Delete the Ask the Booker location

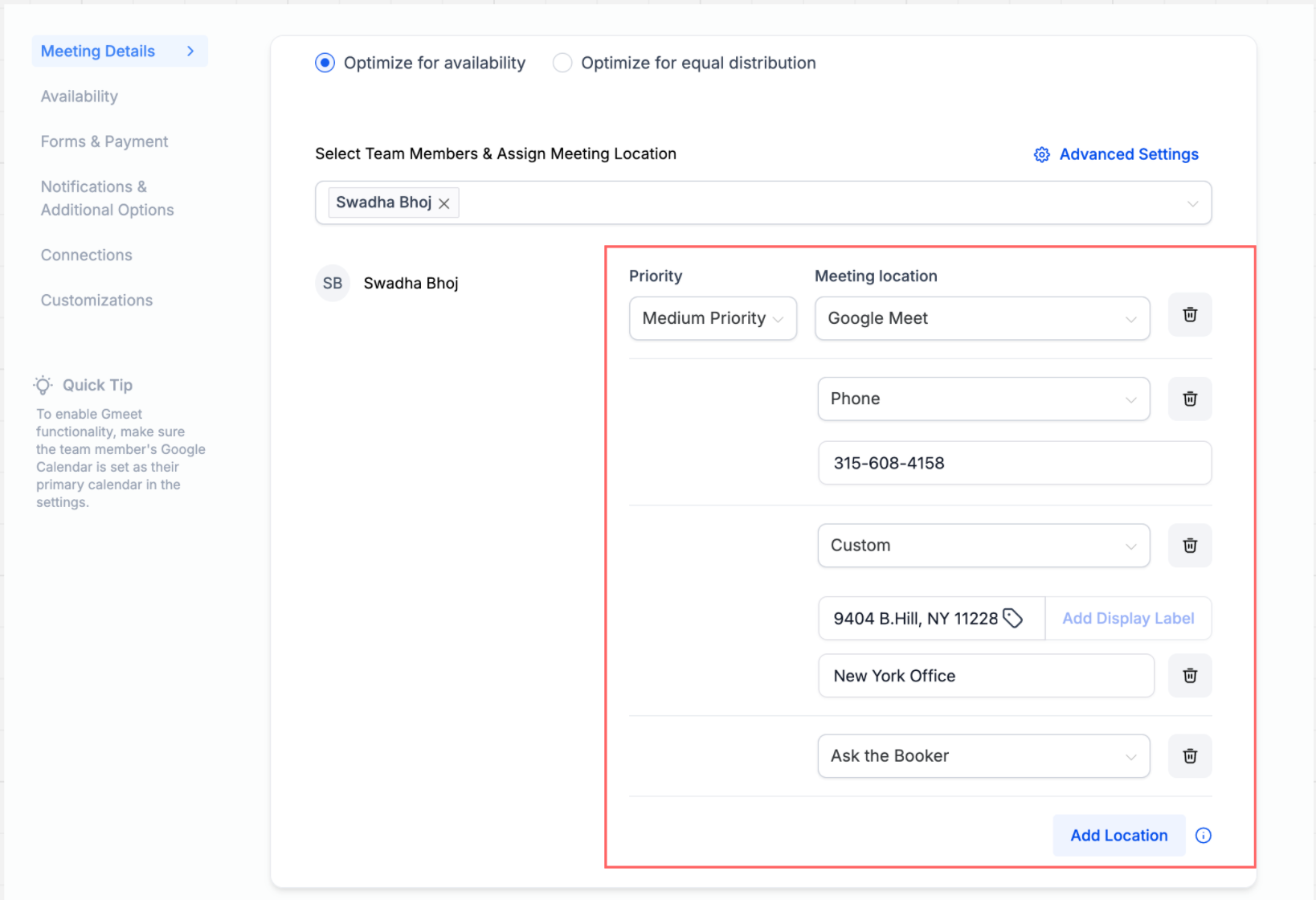click(1190, 756)
